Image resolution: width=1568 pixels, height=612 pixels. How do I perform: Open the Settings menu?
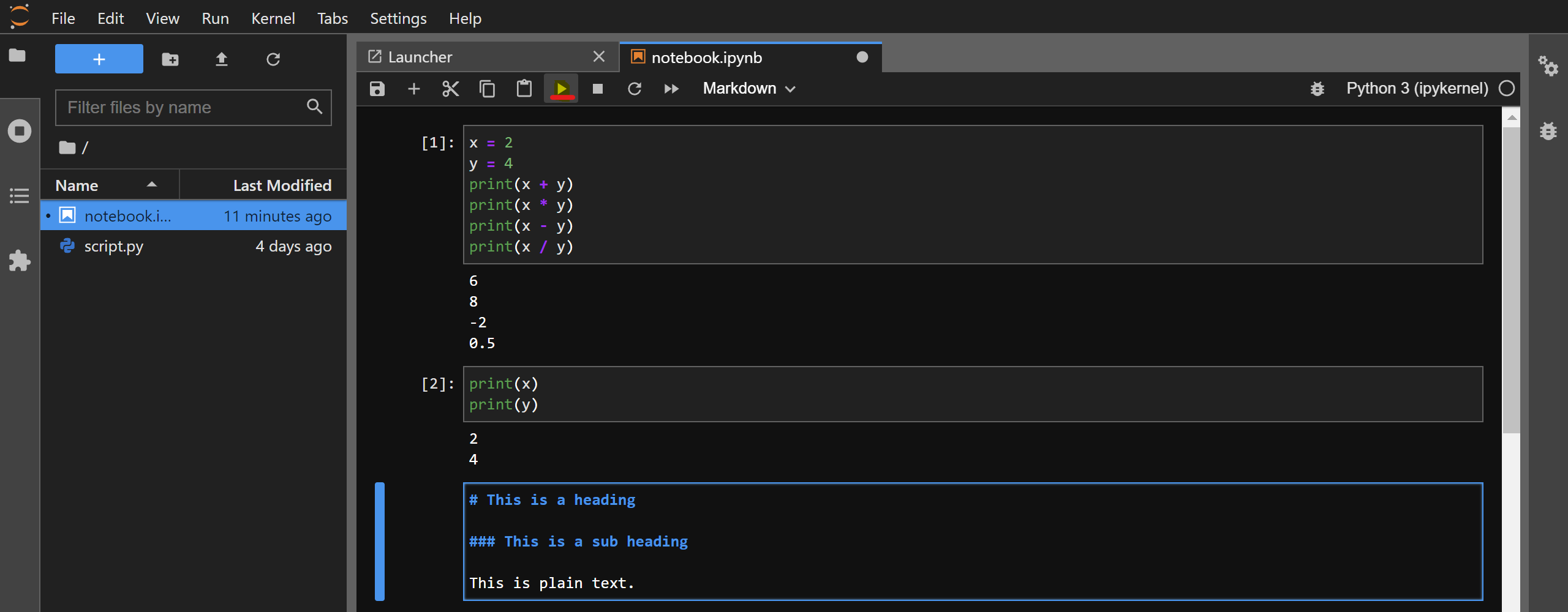398,18
